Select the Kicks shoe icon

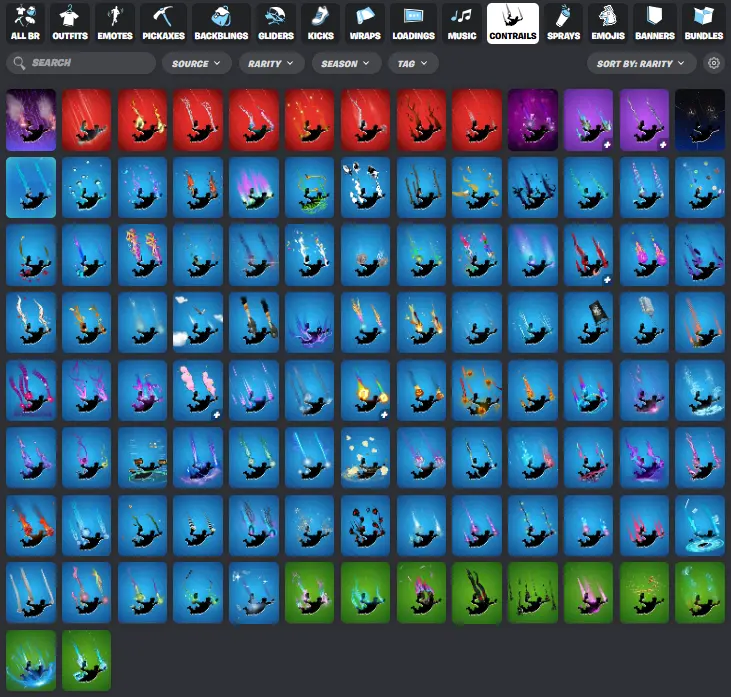[x=320, y=23]
